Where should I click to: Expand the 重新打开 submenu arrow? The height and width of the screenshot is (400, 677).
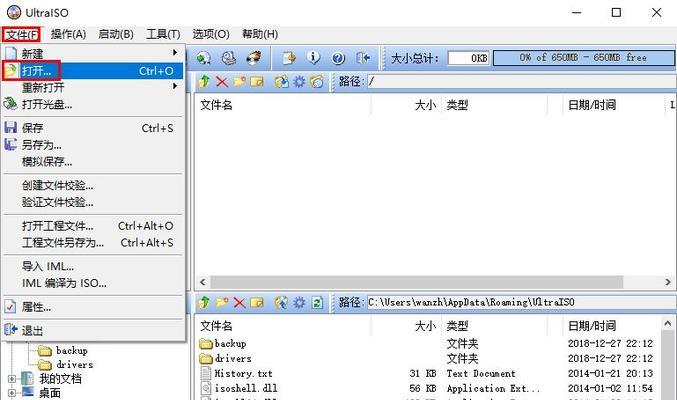tap(175, 86)
